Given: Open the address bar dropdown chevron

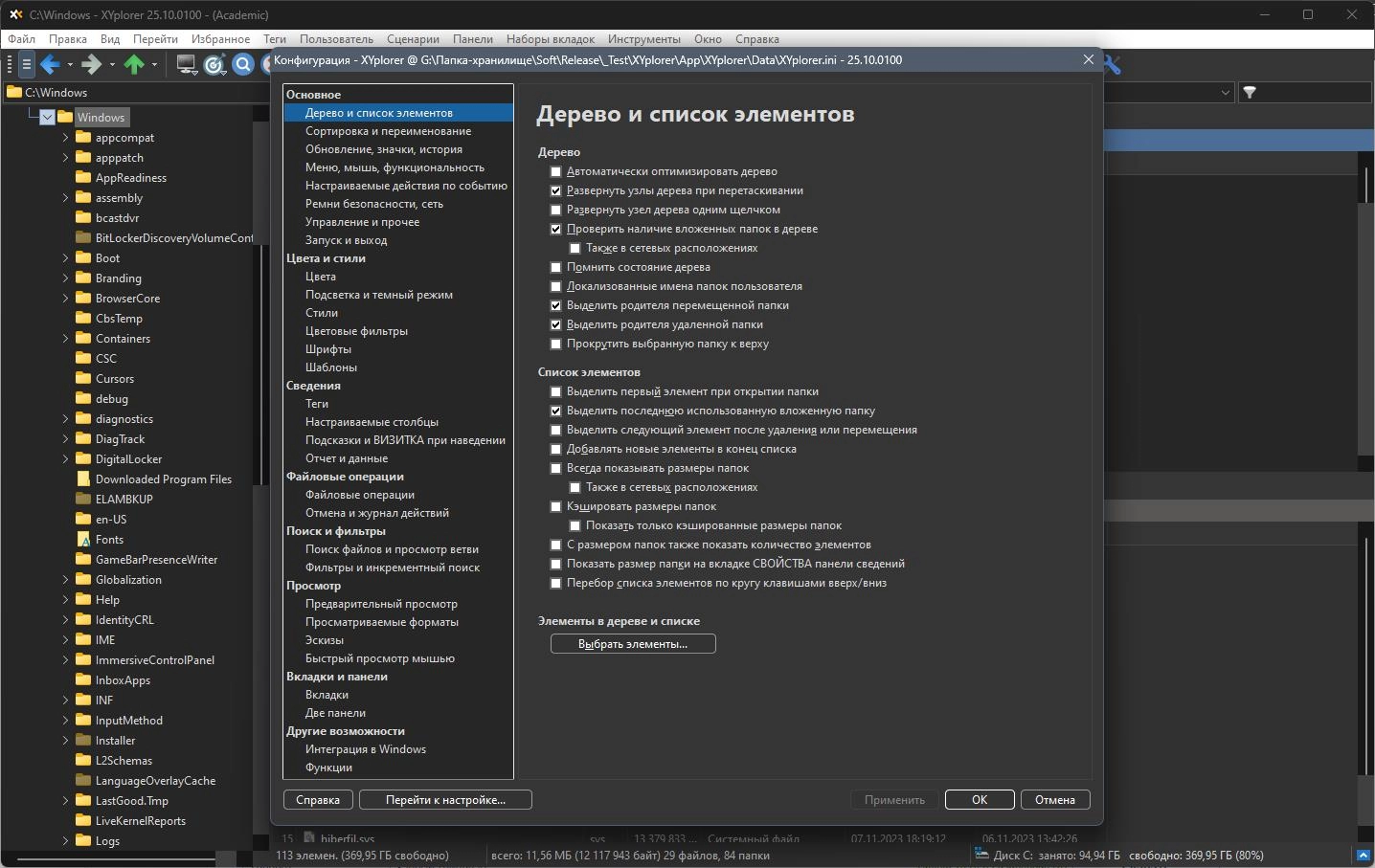Looking at the screenshot, I should click(x=1225, y=93).
